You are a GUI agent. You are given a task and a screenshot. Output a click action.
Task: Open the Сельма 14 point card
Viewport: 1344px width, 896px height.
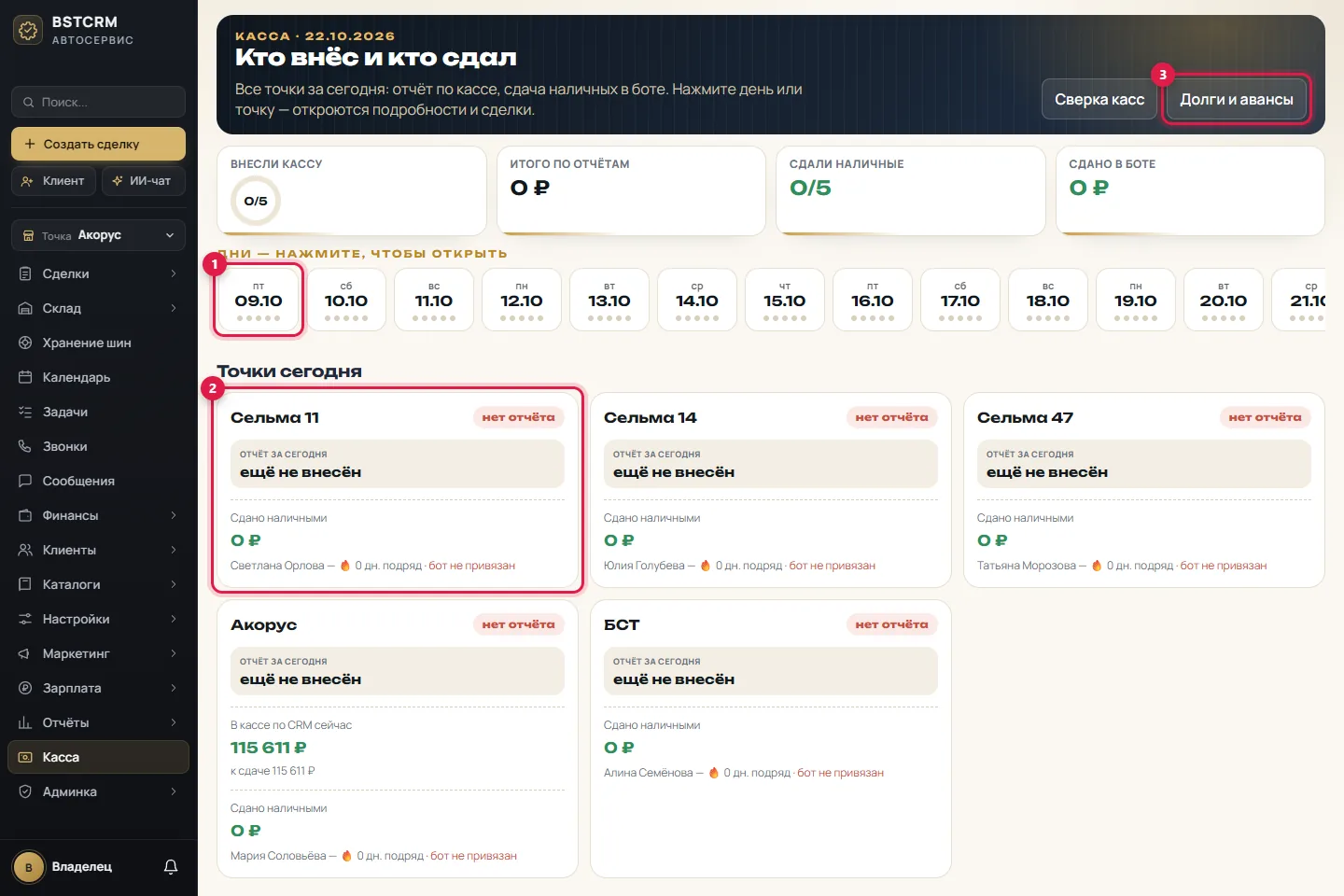click(x=771, y=490)
